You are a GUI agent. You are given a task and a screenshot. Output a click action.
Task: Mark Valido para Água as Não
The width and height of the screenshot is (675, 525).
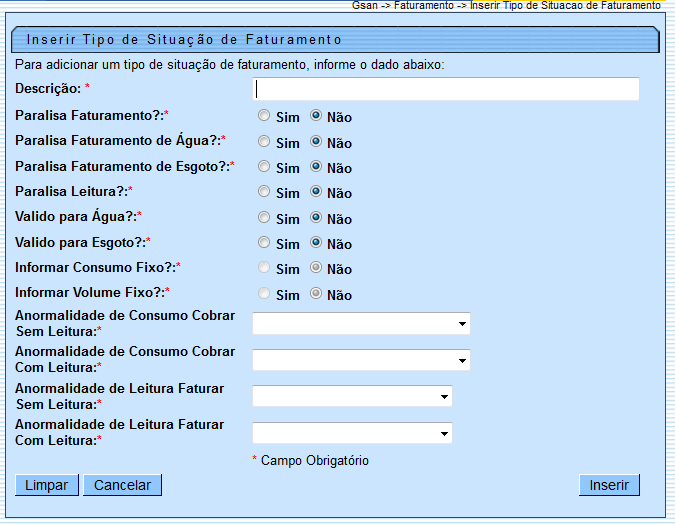pos(316,217)
